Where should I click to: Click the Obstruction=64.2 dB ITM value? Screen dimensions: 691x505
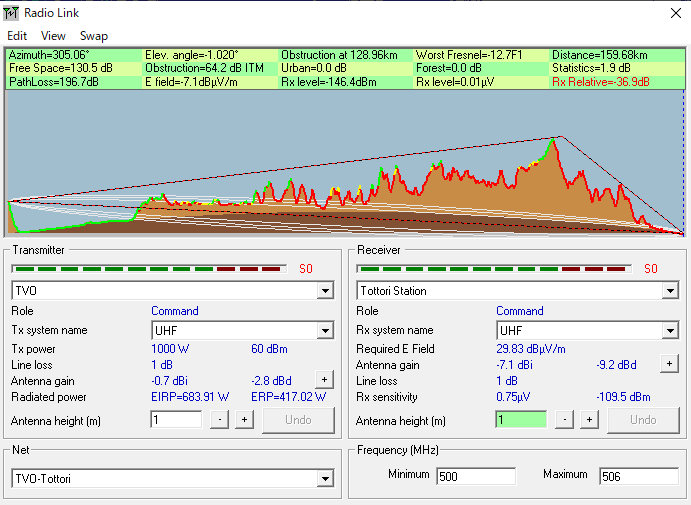(204, 68)
